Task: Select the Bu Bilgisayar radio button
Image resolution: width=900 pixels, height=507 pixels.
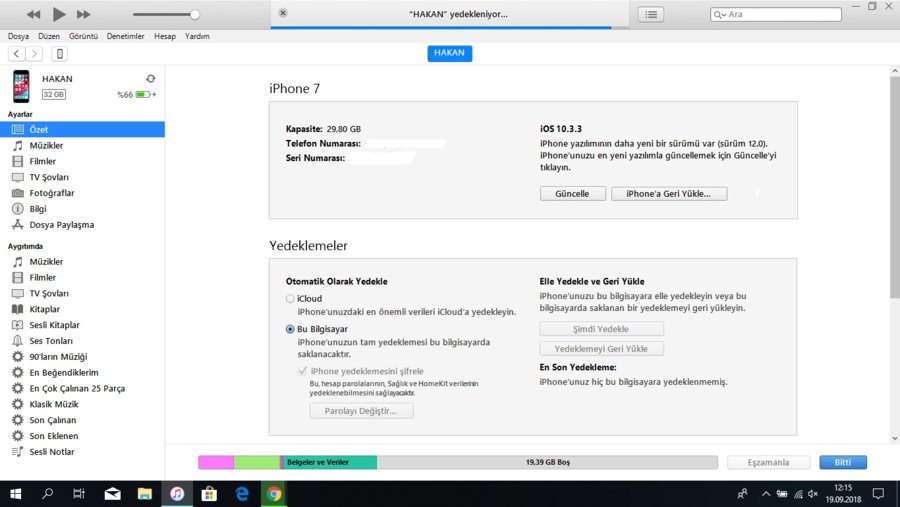Action: (x=290, y=329)
